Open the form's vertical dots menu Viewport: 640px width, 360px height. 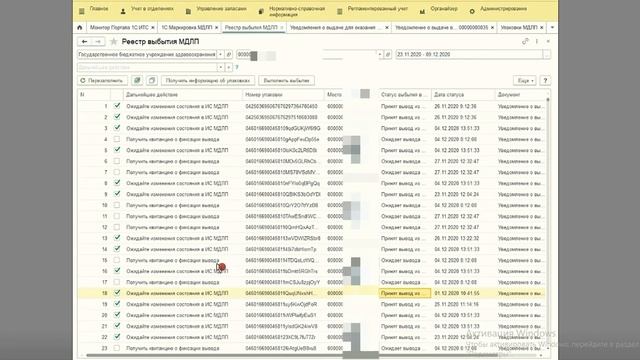537,41
